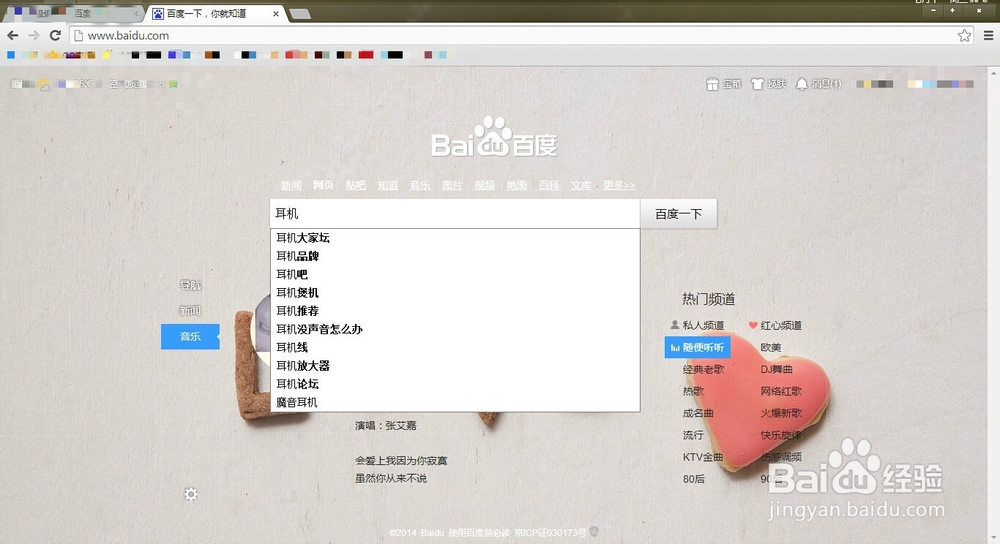
Task: Select the blue 音乐 sidebar tab
Action: coord(190,336)
